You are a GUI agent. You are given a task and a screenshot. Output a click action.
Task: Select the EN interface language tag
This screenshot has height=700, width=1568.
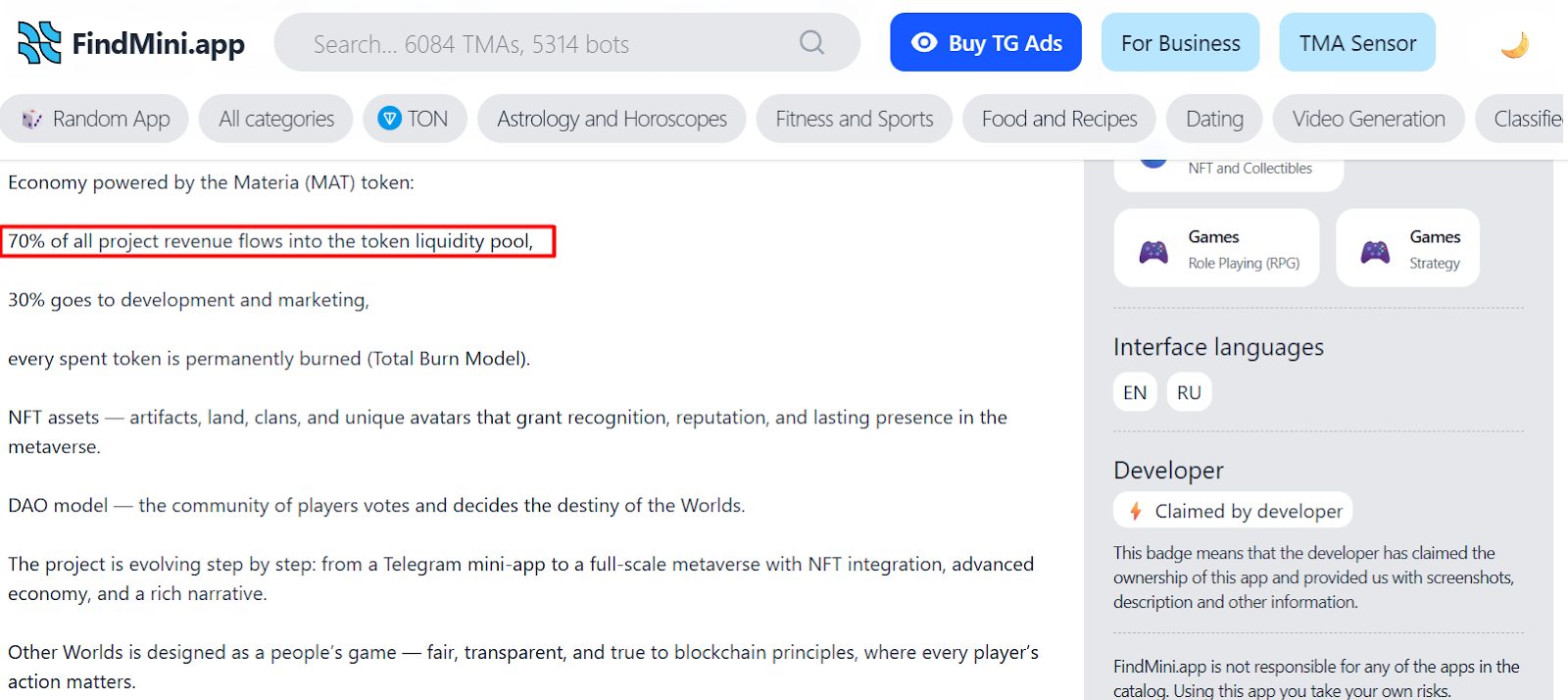pos(1135,393)
